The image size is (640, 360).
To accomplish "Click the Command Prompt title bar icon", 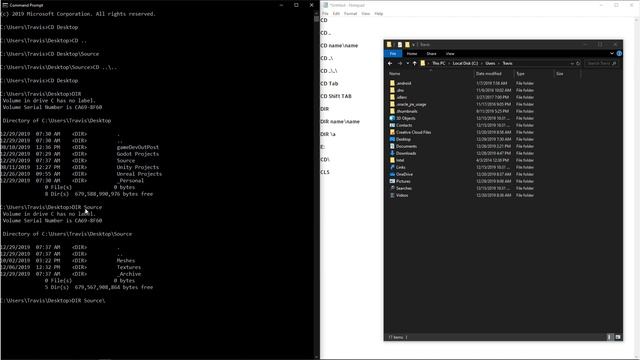I will (5, 5).
